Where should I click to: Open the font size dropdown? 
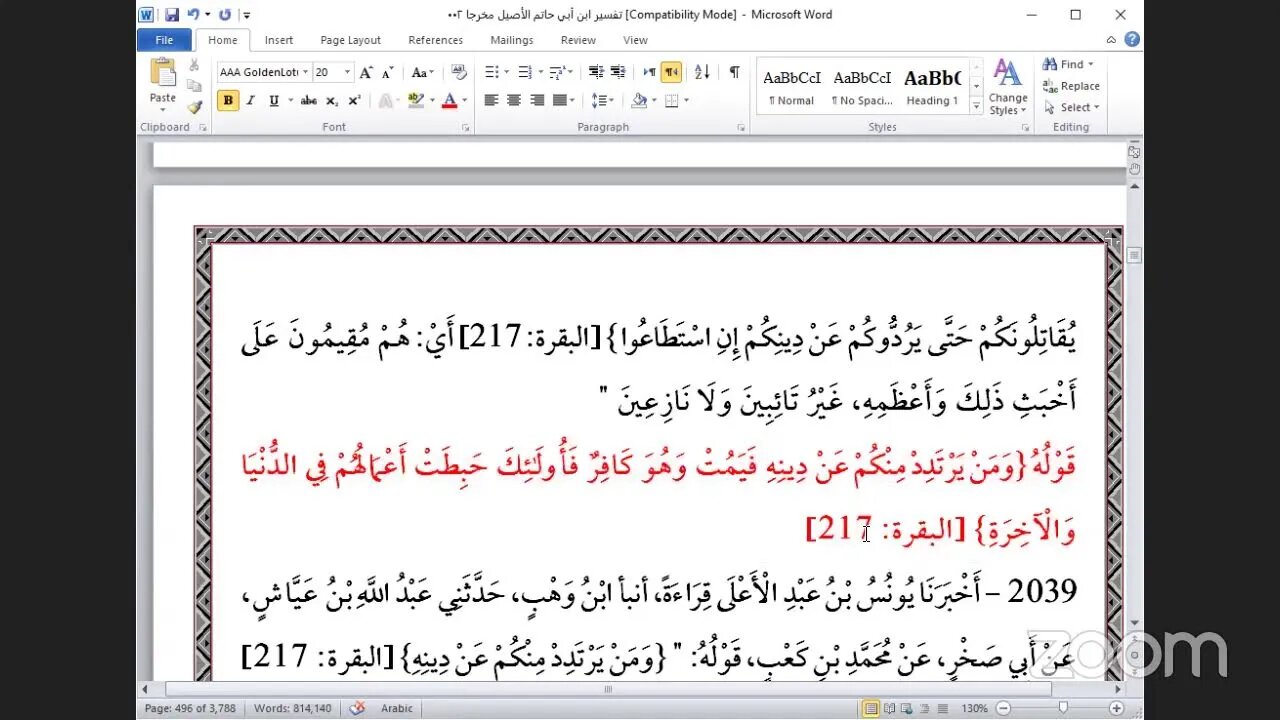347,72
